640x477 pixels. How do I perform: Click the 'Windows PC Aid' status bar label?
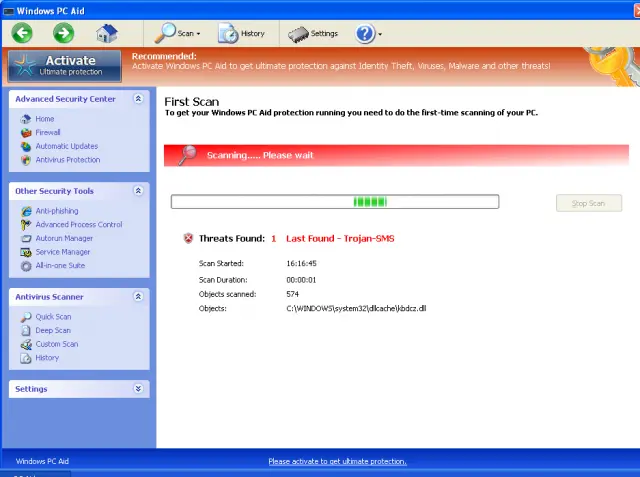click(42, 461)
